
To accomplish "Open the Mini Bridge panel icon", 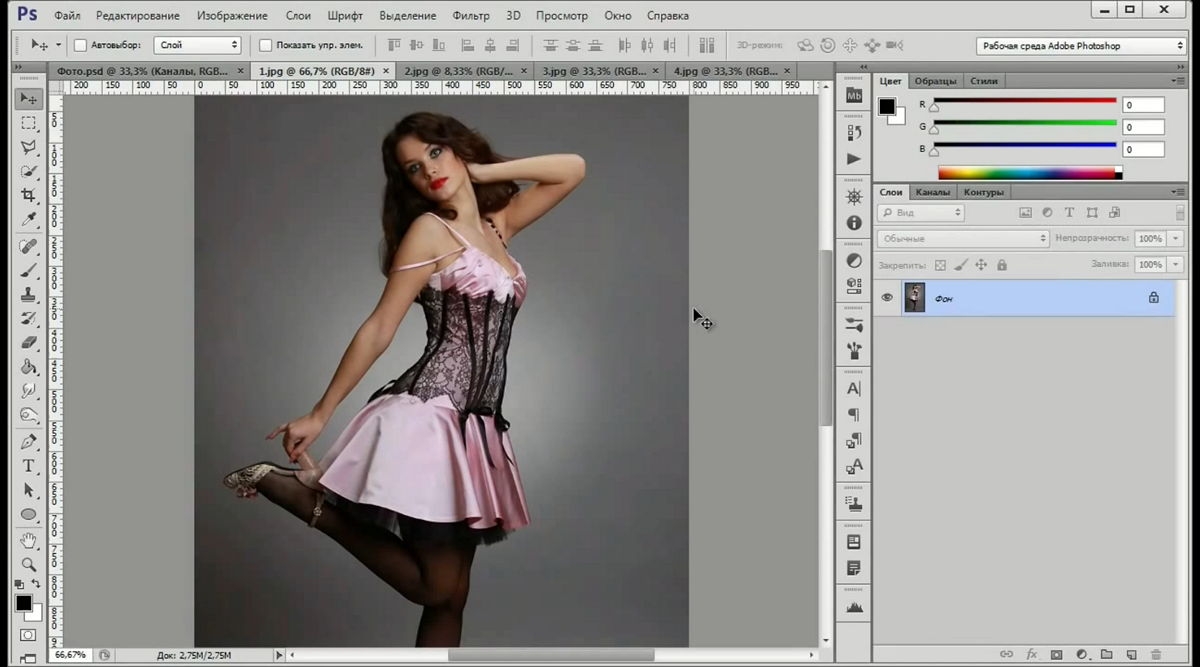I will (x=854, y=95).
